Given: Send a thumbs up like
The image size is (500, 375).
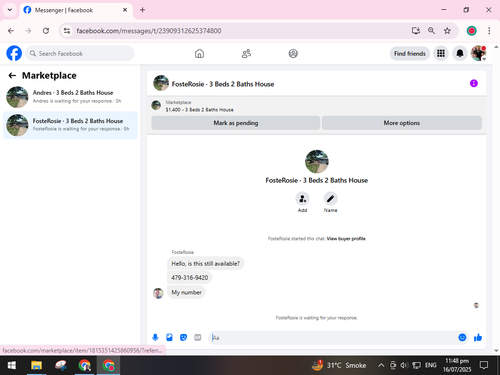Looking at the screenshot, I should [478, 338].
